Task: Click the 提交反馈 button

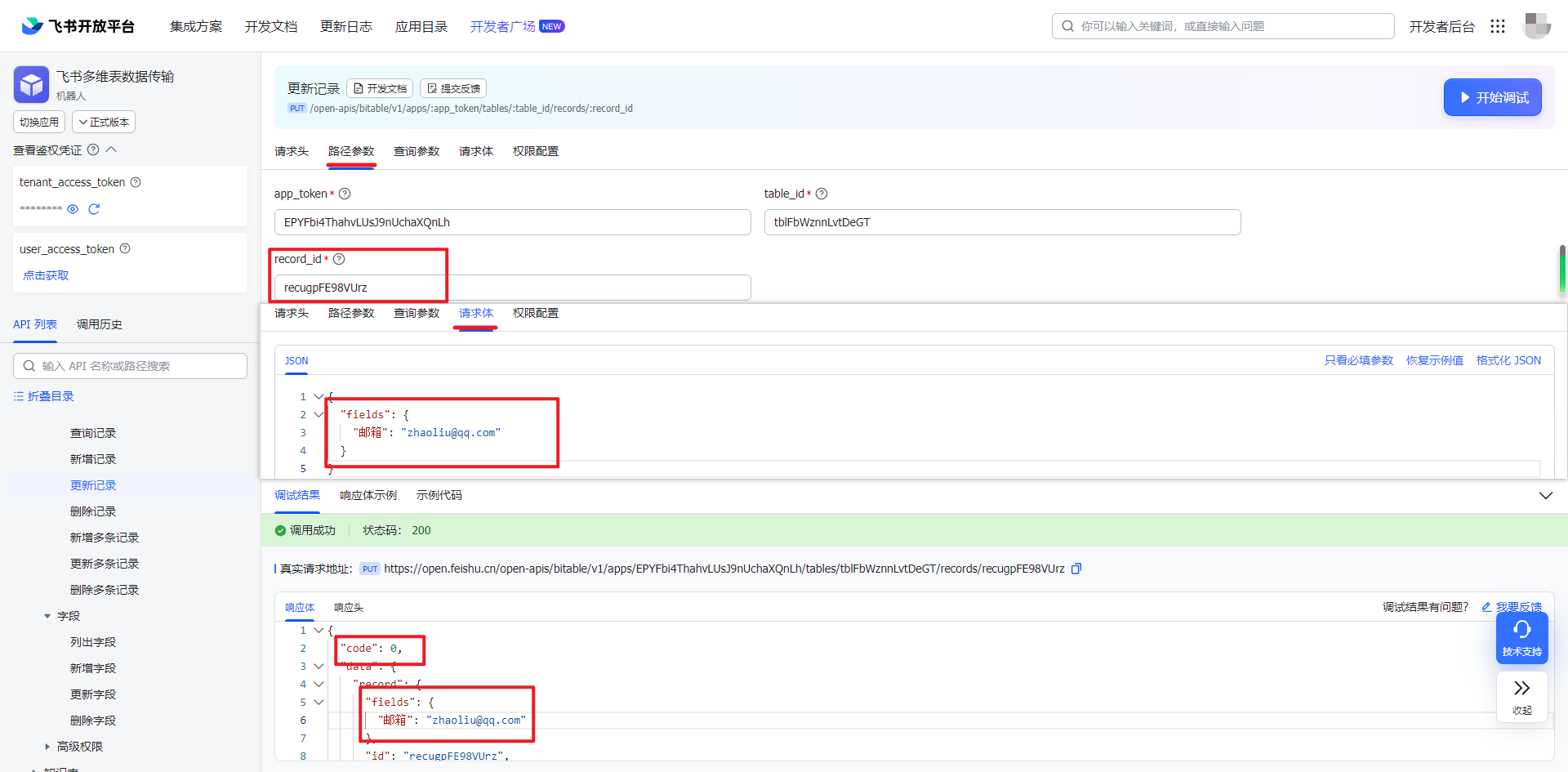Action: click(x=453, y=88)
